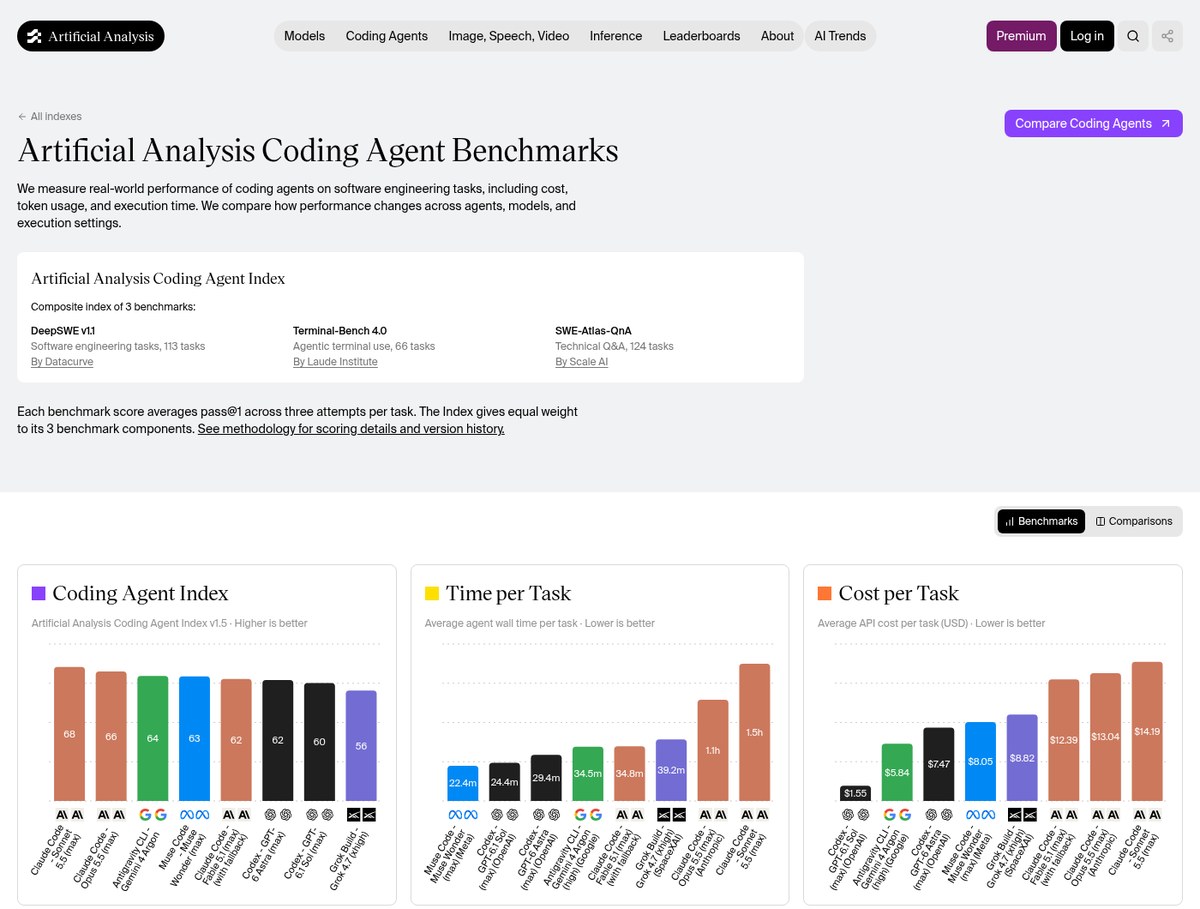This screenshot has width=1200, height=909.
Task: Click the Cost per Task chart title
Action: tap(898, 594)
